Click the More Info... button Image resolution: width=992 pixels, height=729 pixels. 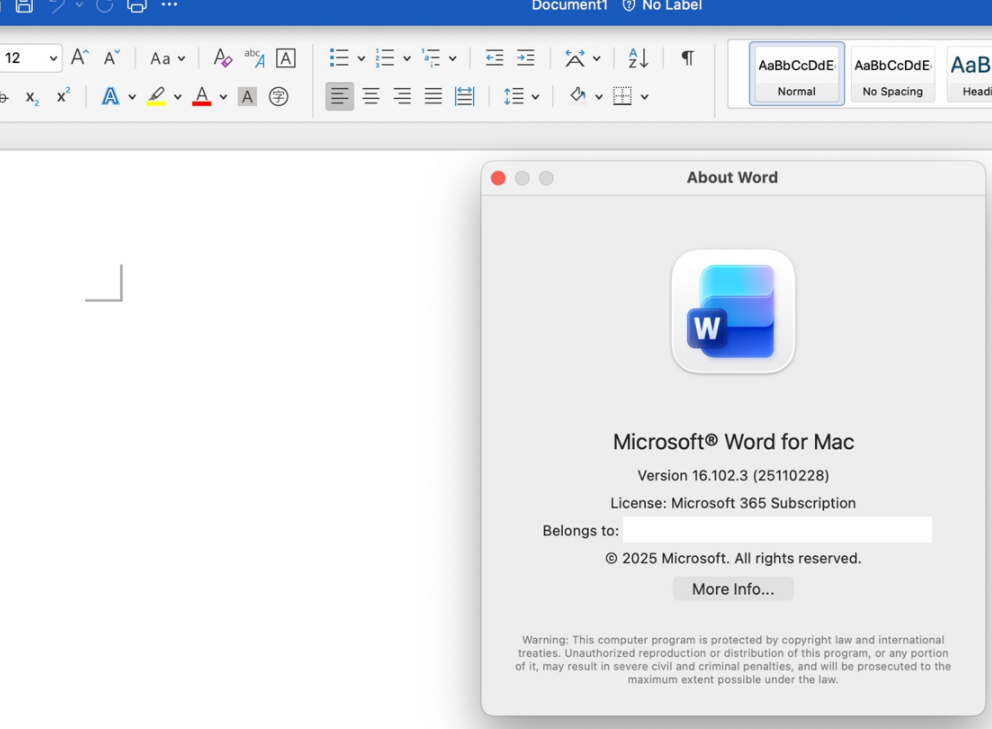point(733,589)
